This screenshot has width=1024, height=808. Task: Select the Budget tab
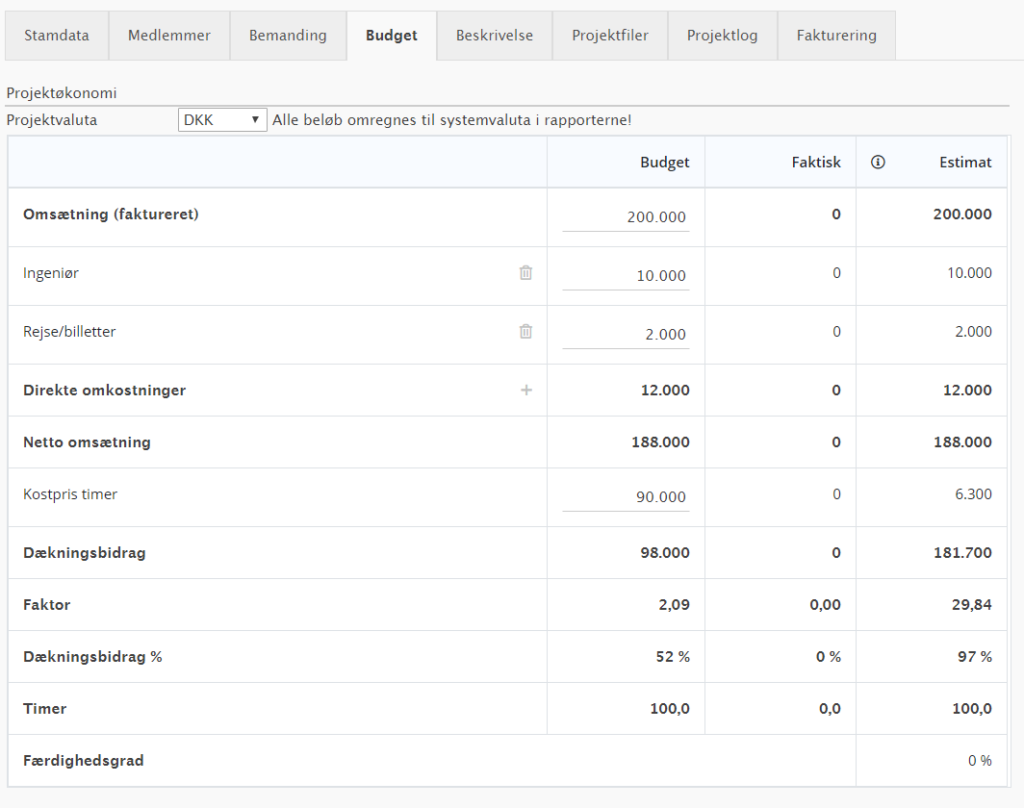pyautogui.click(x=391, y=36)
